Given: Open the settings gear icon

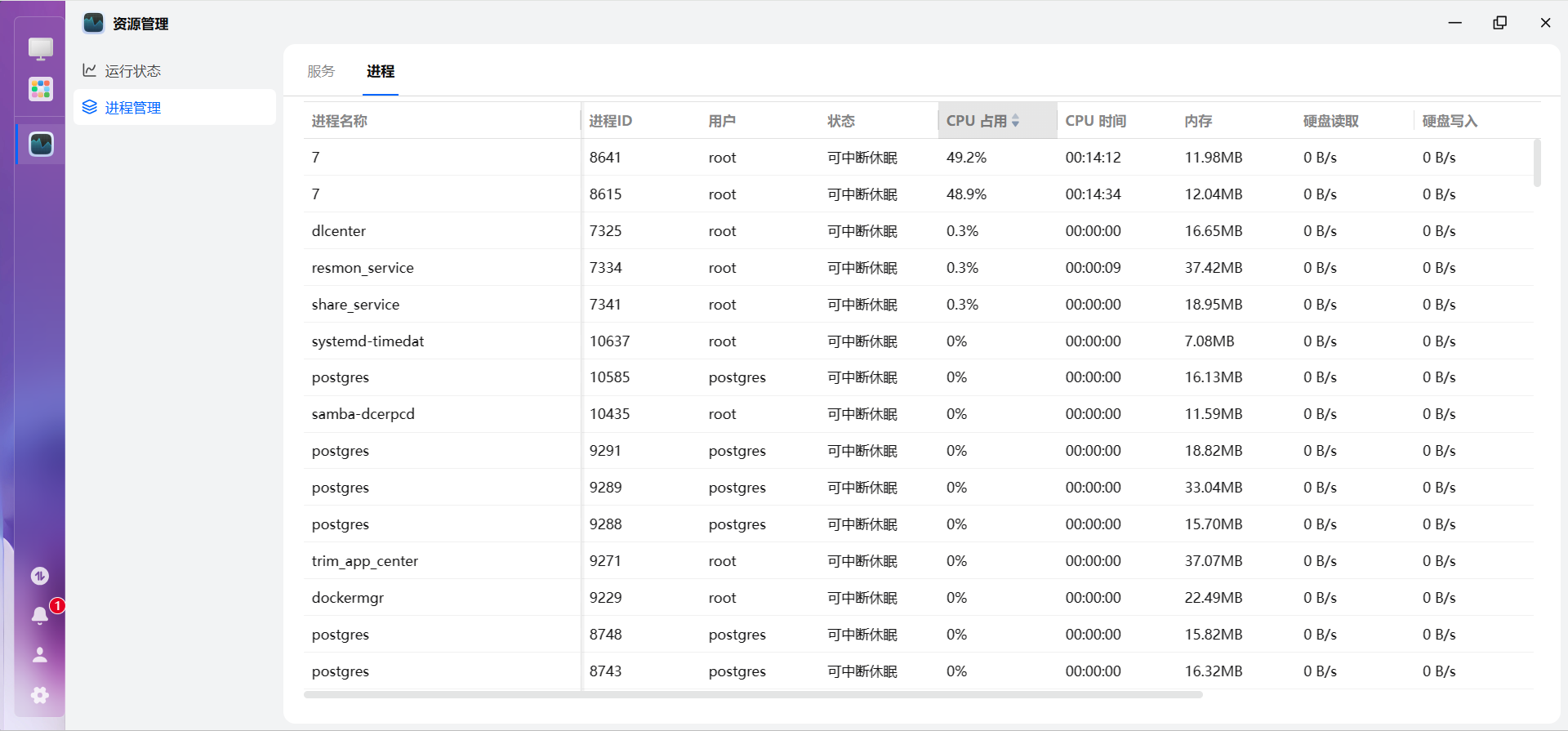Looking at the screenshot, I should coord(40,695).
